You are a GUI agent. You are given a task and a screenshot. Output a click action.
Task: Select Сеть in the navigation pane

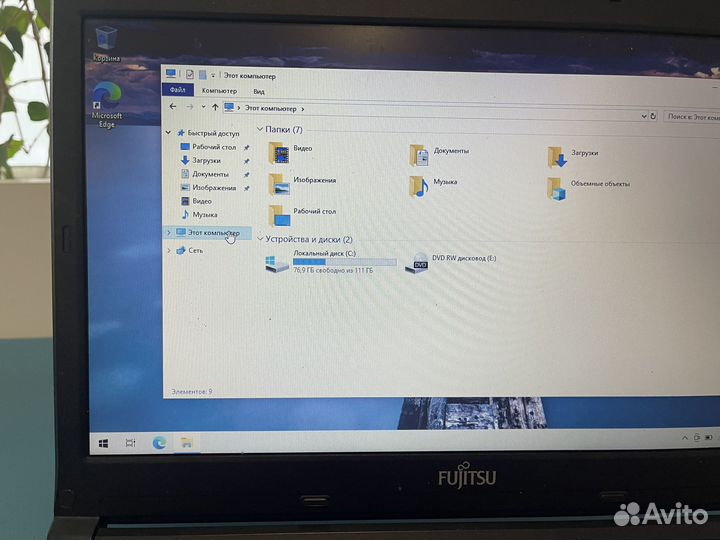(196, 250)
